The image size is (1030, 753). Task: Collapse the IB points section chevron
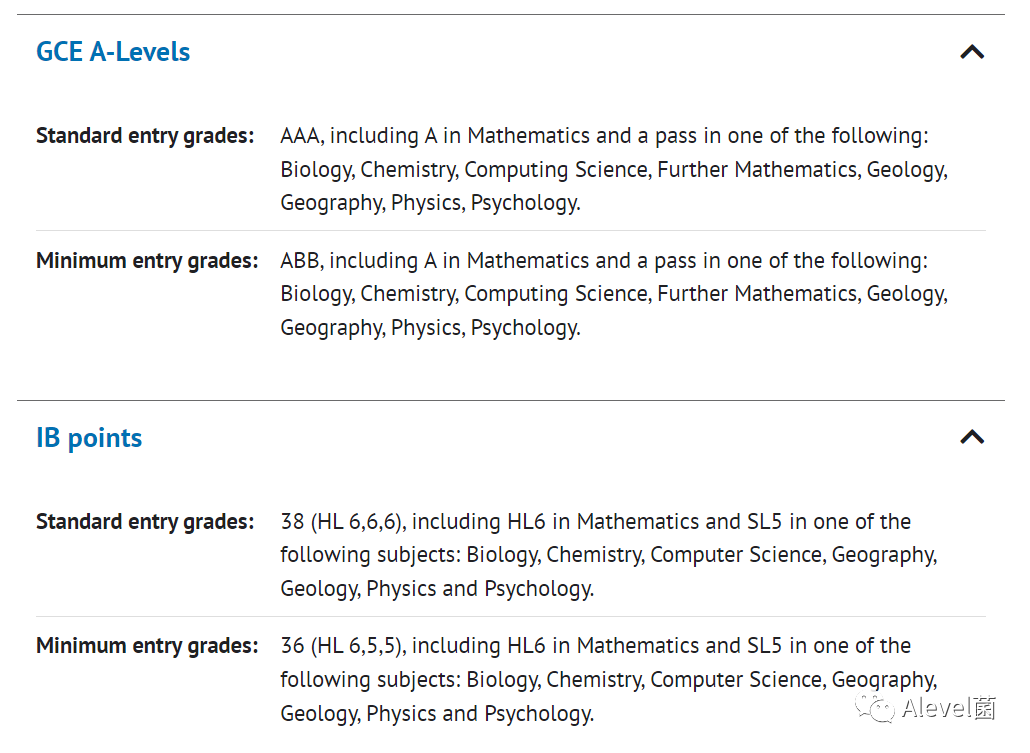pos(972,437)
